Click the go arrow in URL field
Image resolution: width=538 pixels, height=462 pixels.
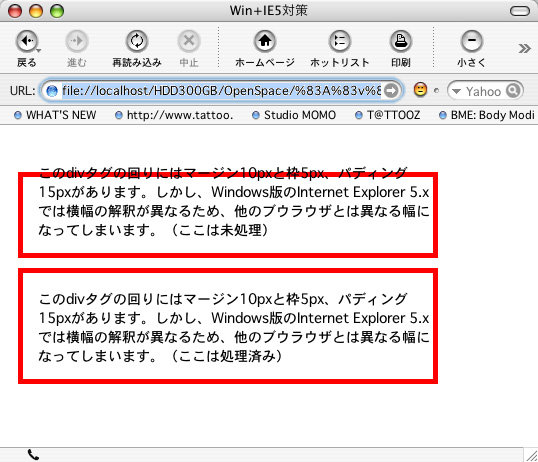[x=391, y=91]
